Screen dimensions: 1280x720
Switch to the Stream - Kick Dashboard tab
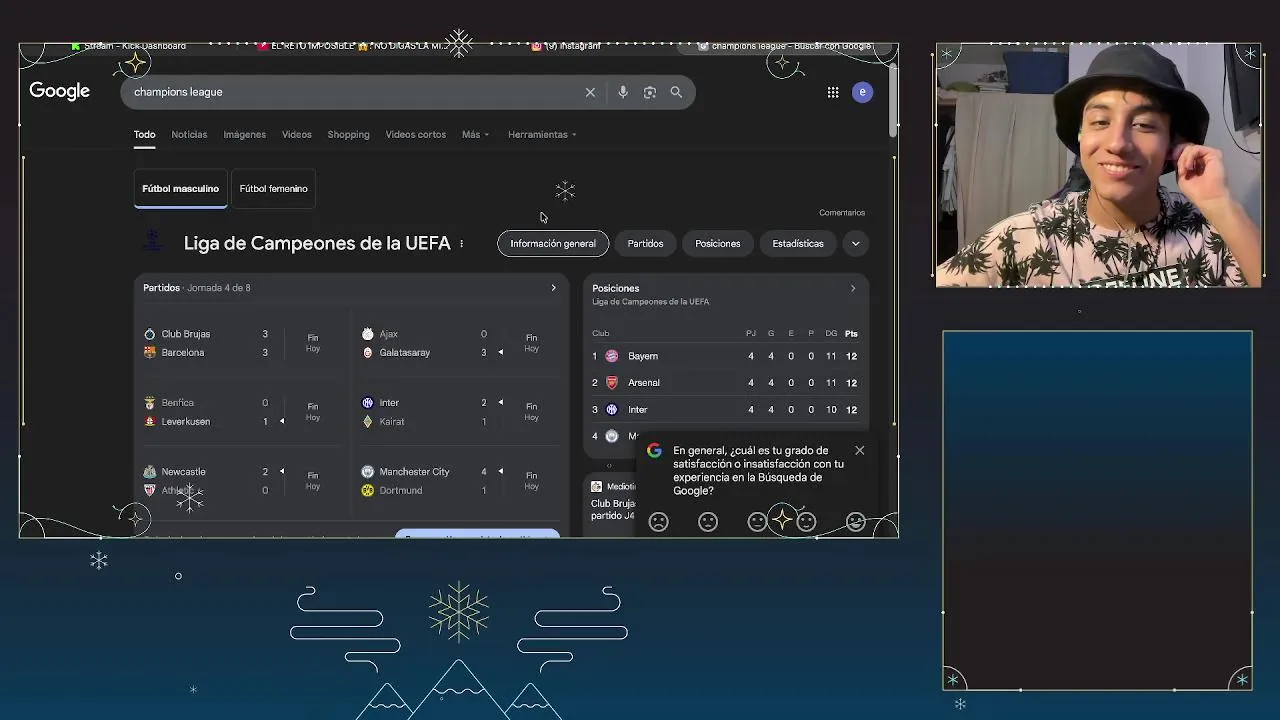tap(128, 47)
